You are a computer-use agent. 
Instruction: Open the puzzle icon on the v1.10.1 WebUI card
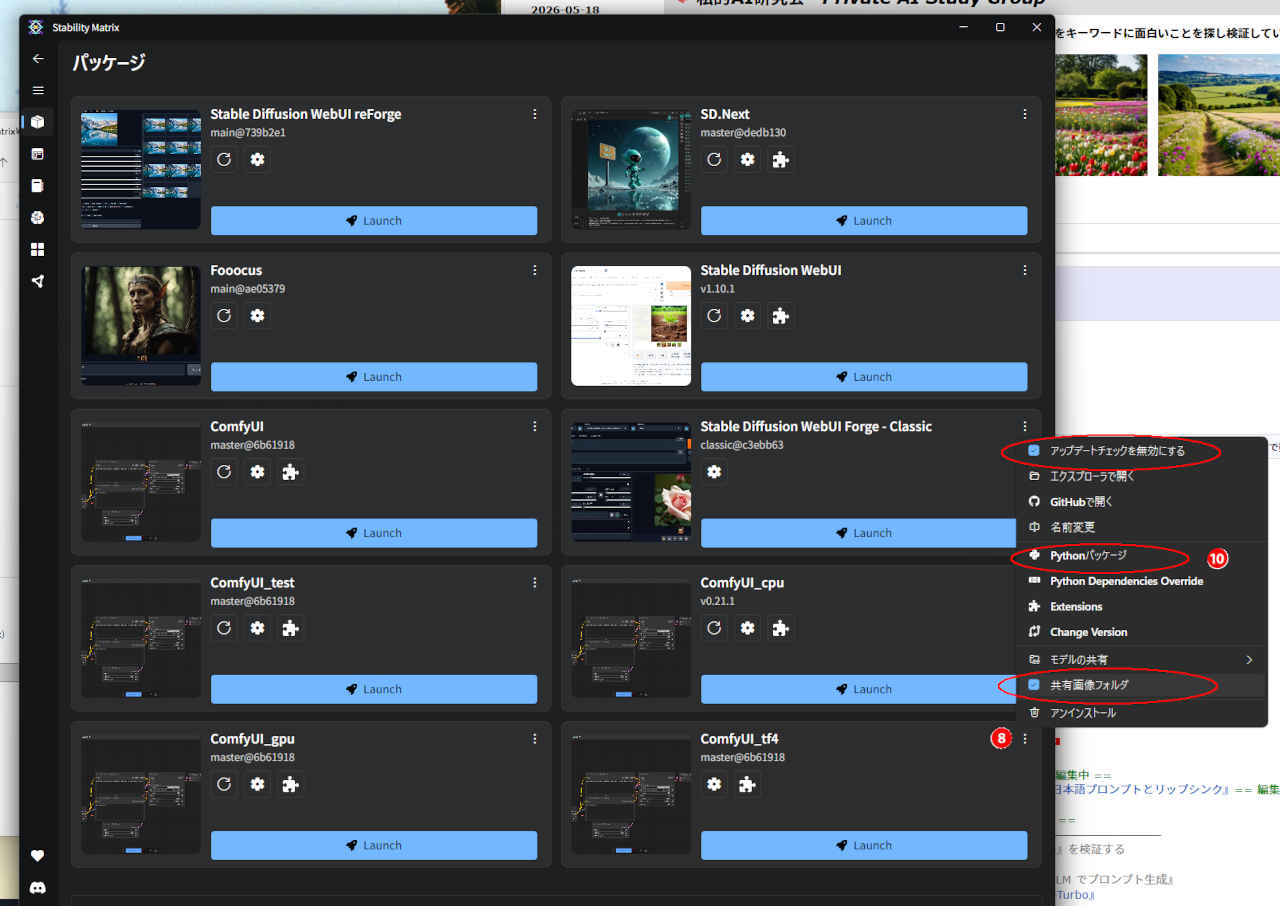click(781, 315)
